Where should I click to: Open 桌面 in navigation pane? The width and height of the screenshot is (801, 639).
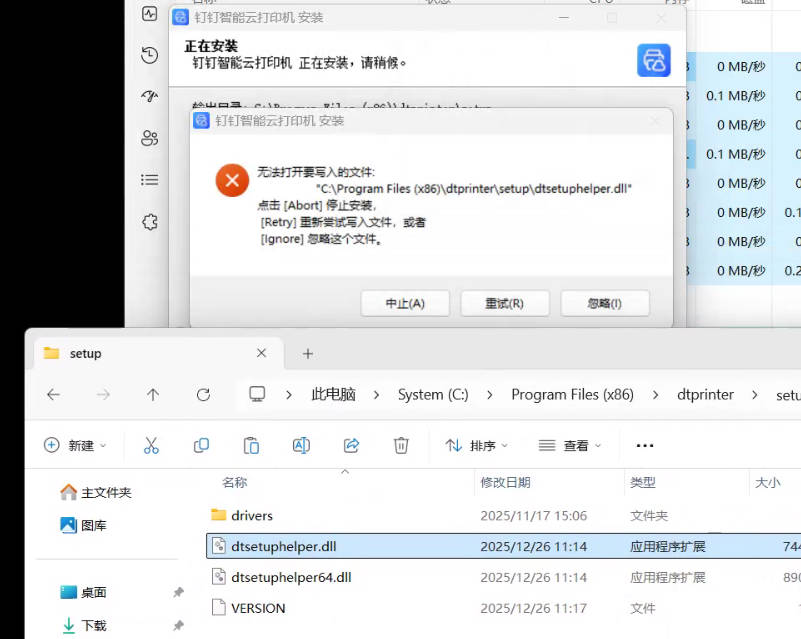(83, 593)
